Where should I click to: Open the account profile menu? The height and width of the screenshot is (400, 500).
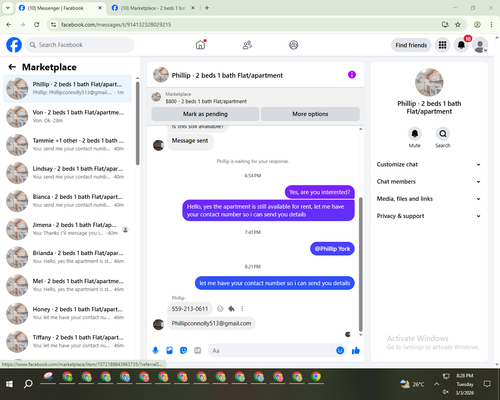coord(480,45)
